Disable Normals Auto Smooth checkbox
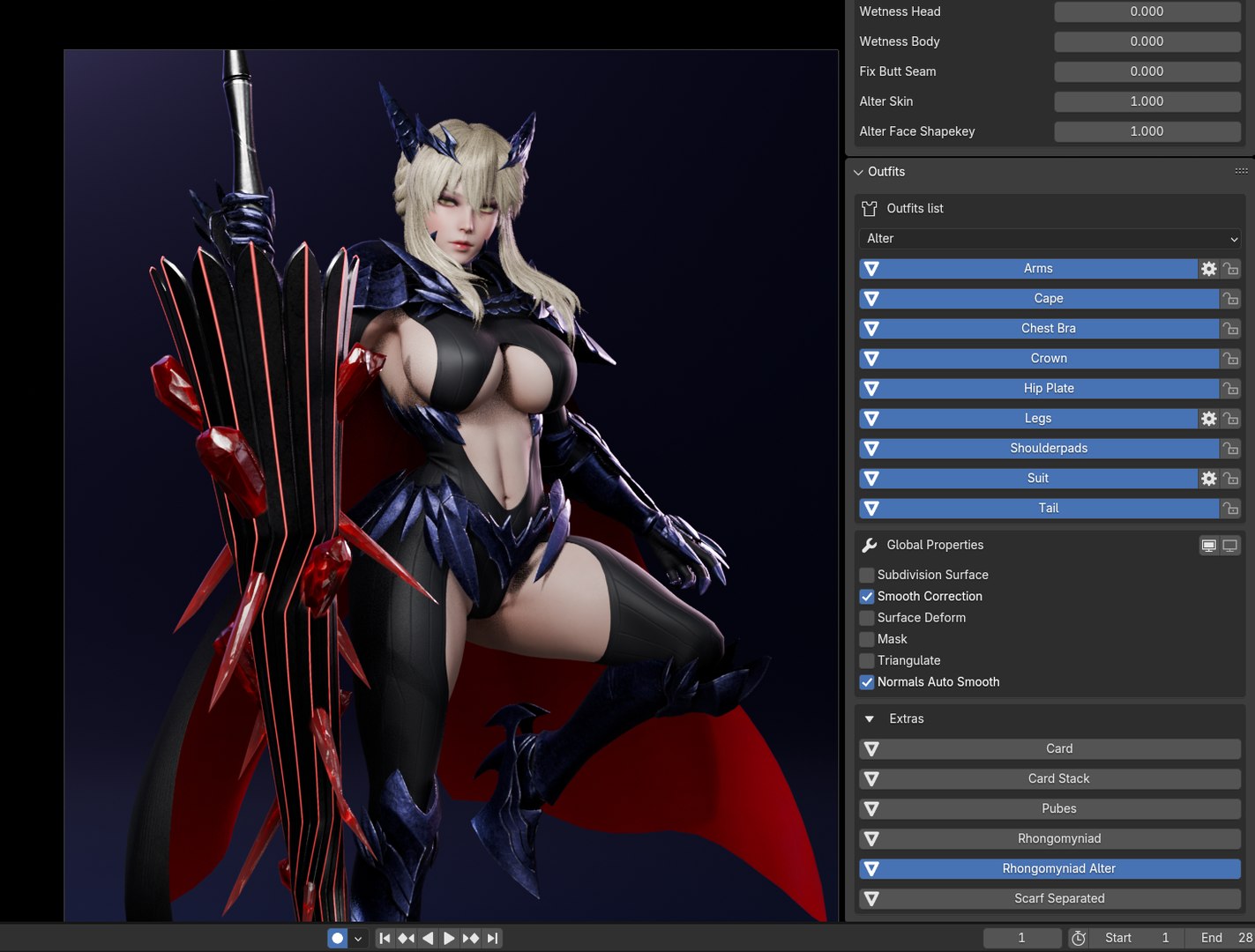 (x=867, y=682)
